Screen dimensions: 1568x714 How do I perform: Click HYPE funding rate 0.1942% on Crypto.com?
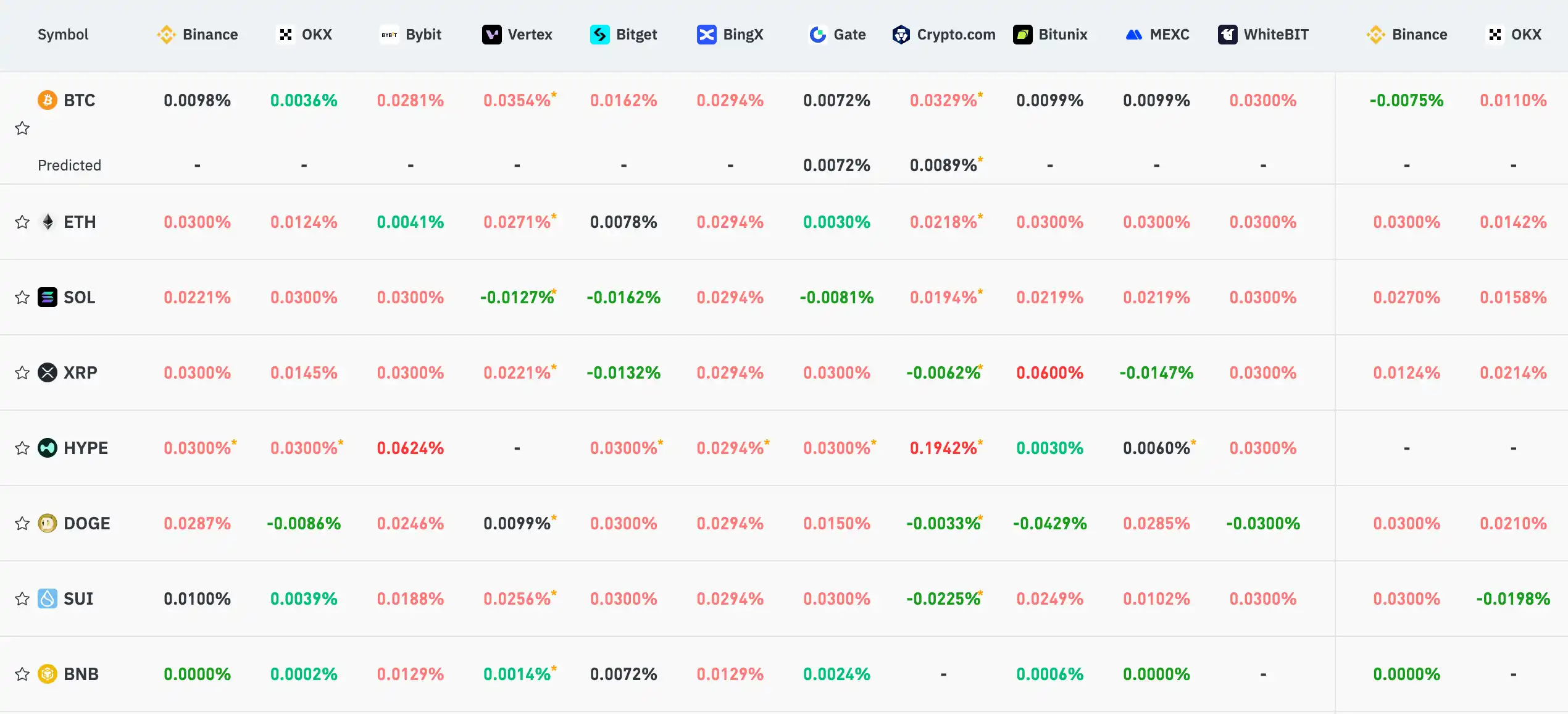click(943, 448)
